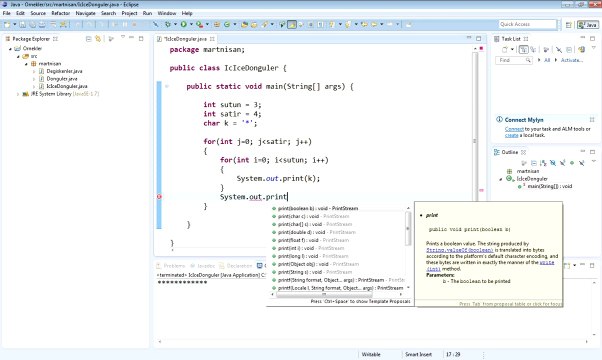Click the Search flashlight toolbar icon
Viewport: 602px width, 360px height.
point(265,24)
